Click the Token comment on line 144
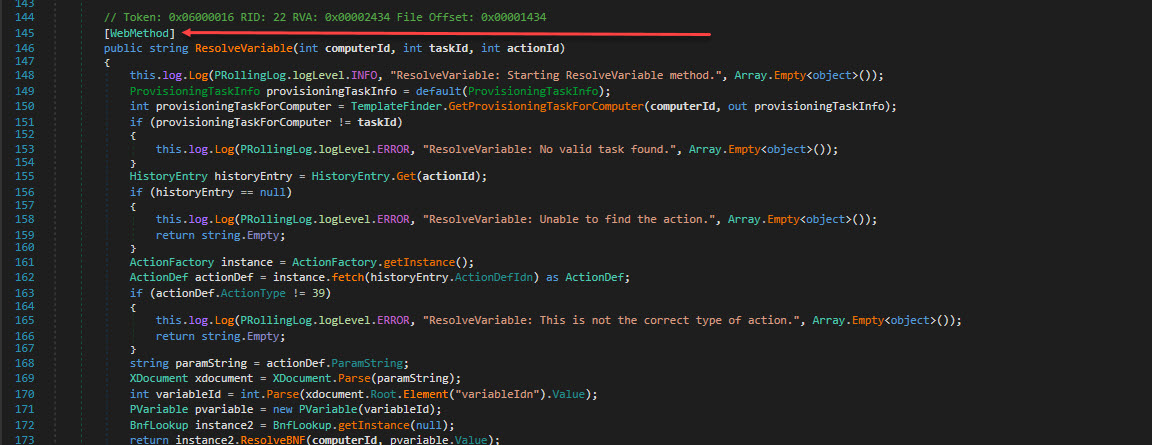 (325, 18)
